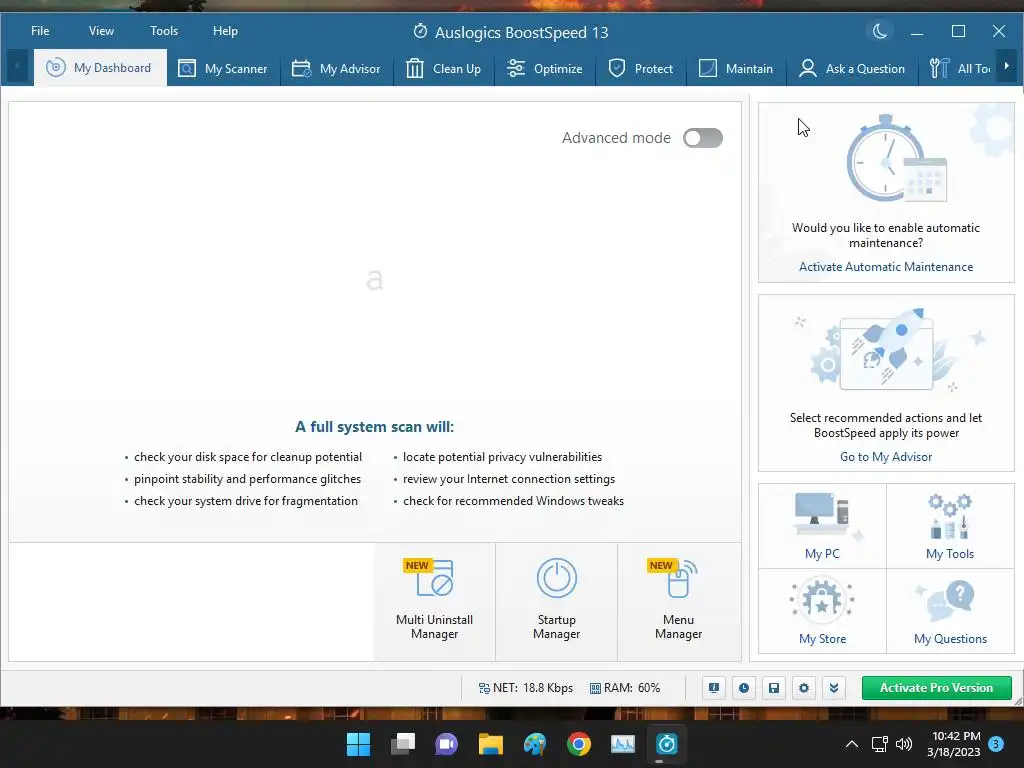Switch to dark mode with moon icon
The image size is (1024, 768).
880,31
